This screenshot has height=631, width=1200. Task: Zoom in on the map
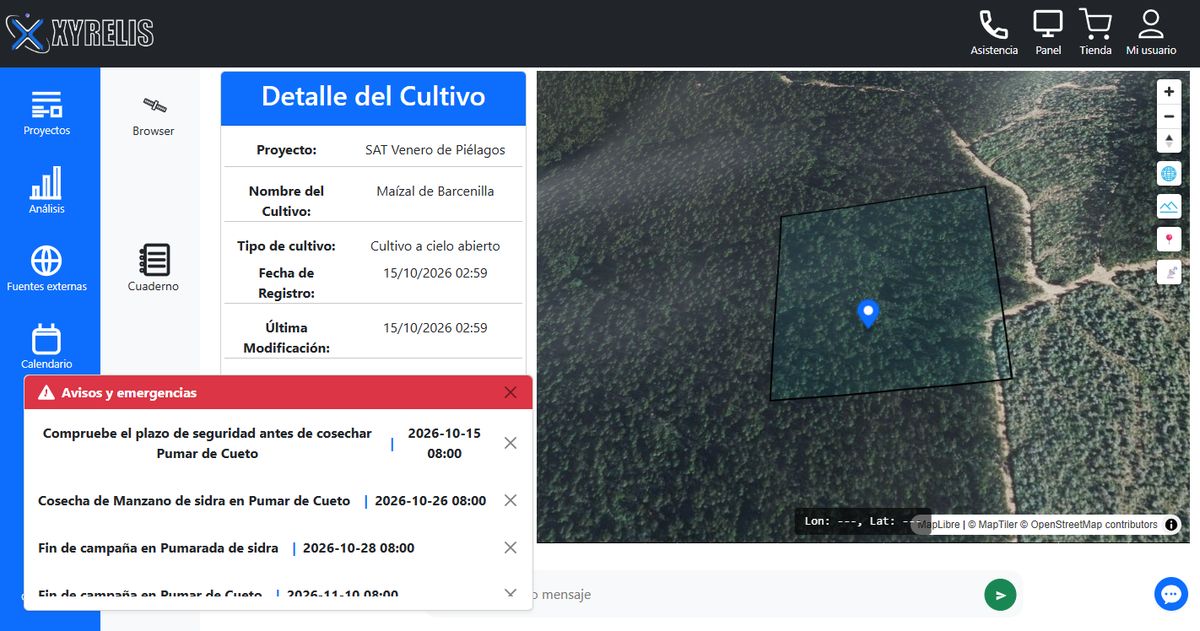tap(1169, 91)
